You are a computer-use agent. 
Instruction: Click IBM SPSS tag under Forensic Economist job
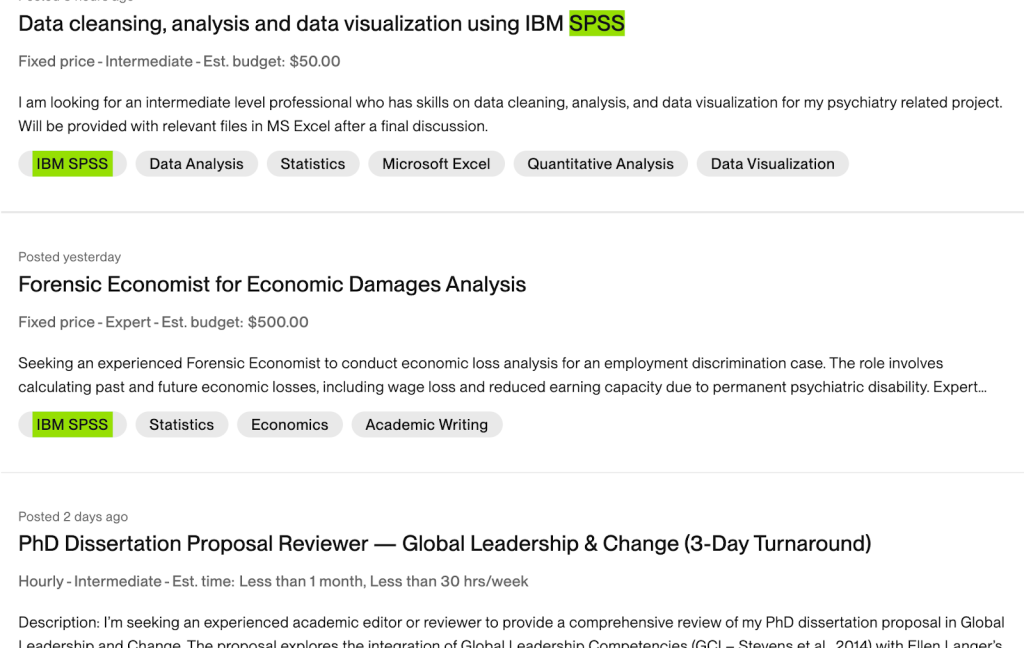(72, 425)
